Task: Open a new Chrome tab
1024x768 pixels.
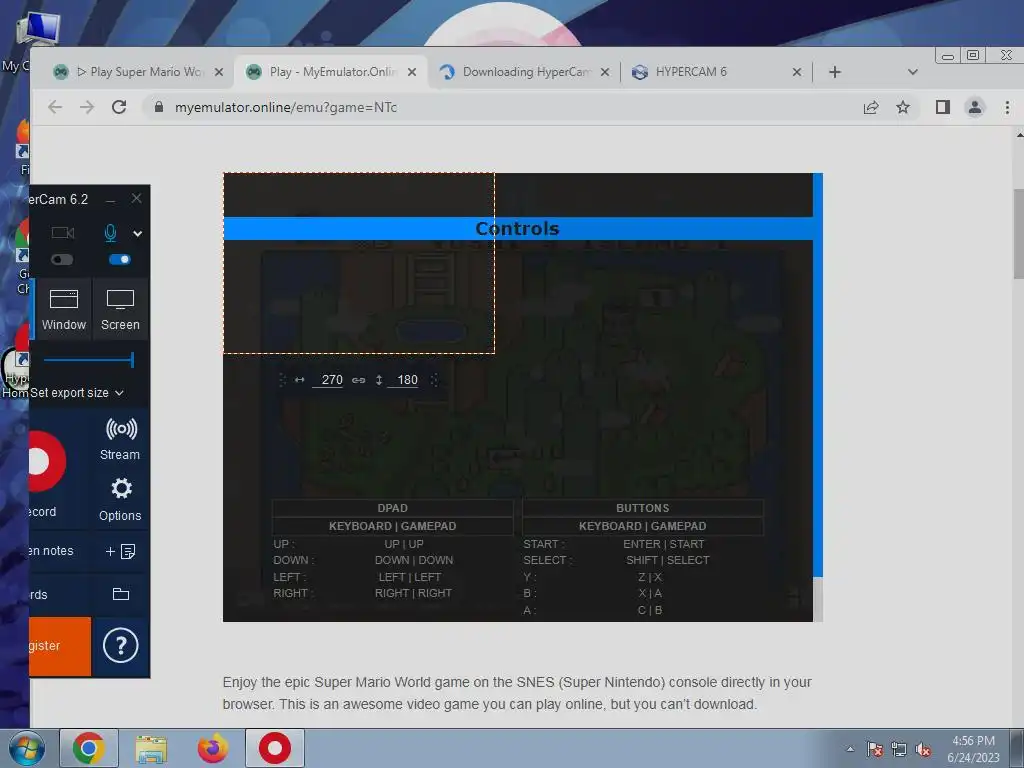Action: tap(835, 72)
